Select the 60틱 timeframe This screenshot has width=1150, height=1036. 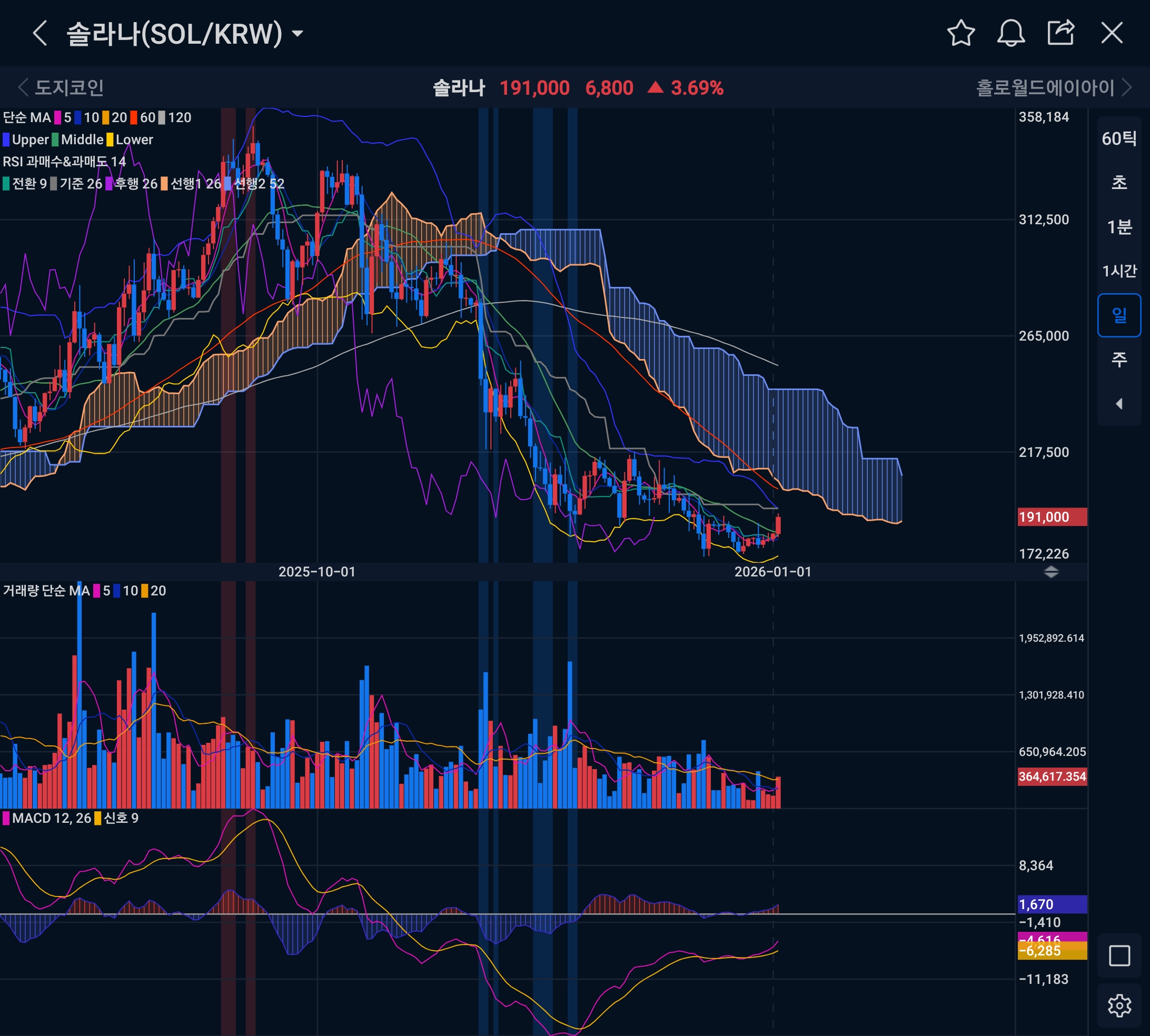[1119, 138]
